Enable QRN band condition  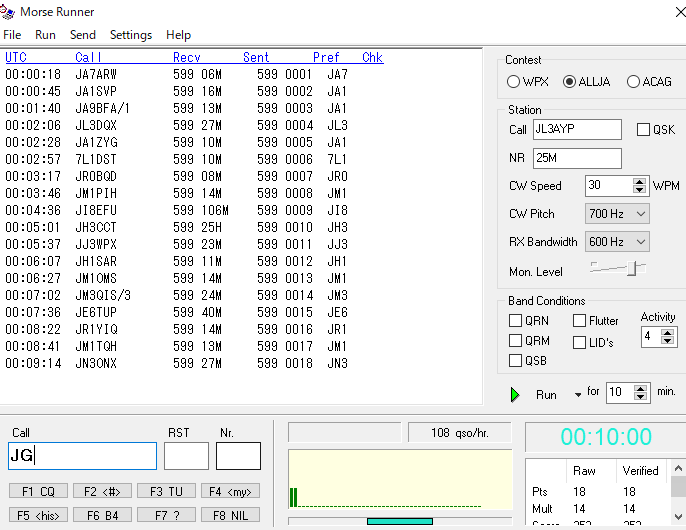(515, 321)
